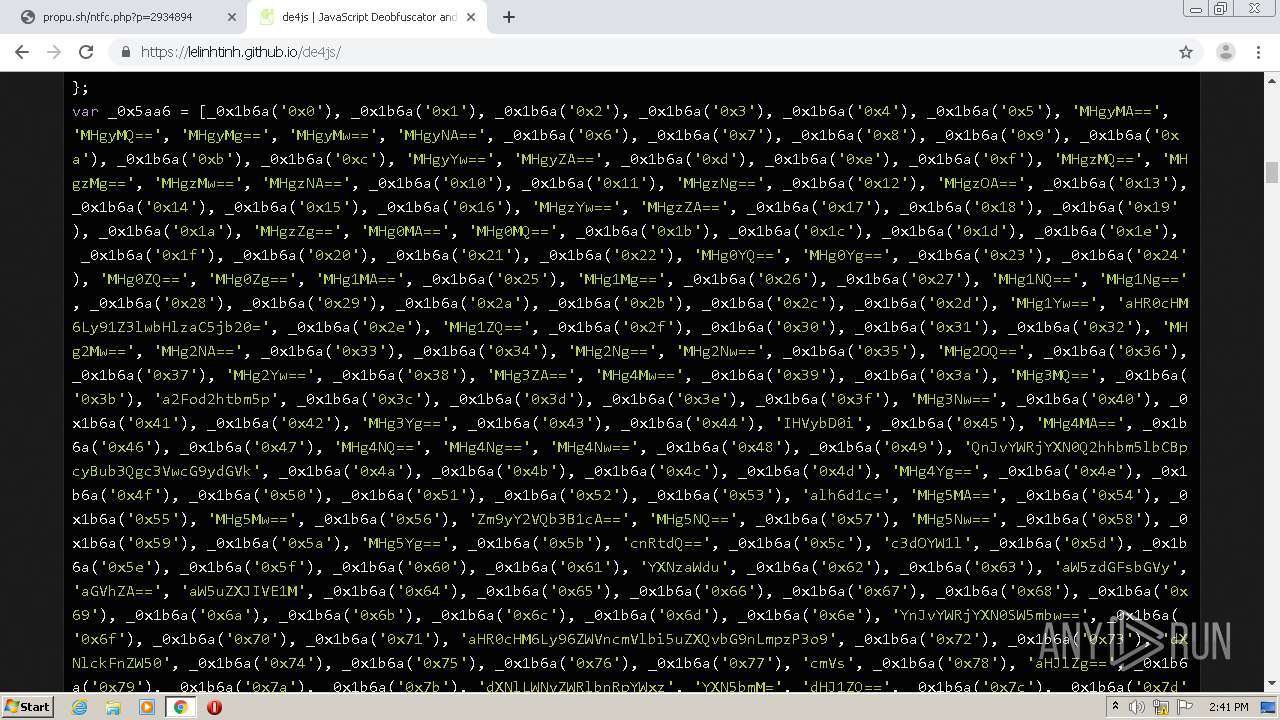Screen dimensions: 1280x720
Task: Open a new browser tab
Action: [x=508, y=17]
